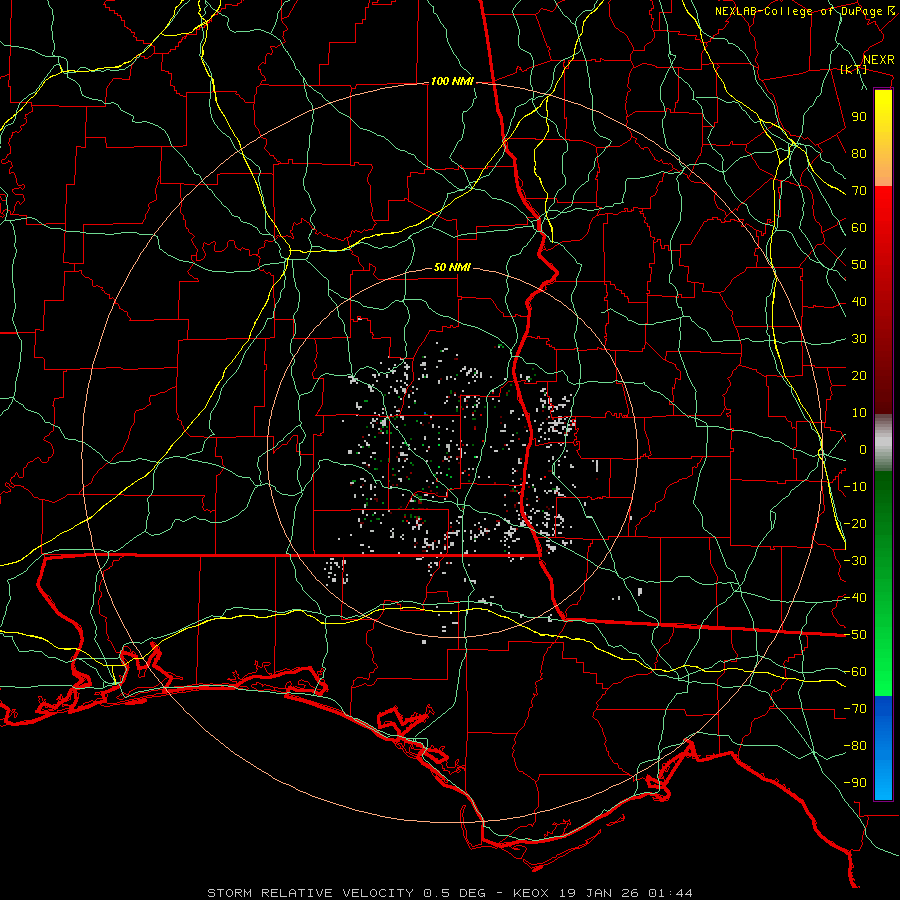
Task: Click the 19 JAN 26 date in caption
Action: click(x=599, y=893)
